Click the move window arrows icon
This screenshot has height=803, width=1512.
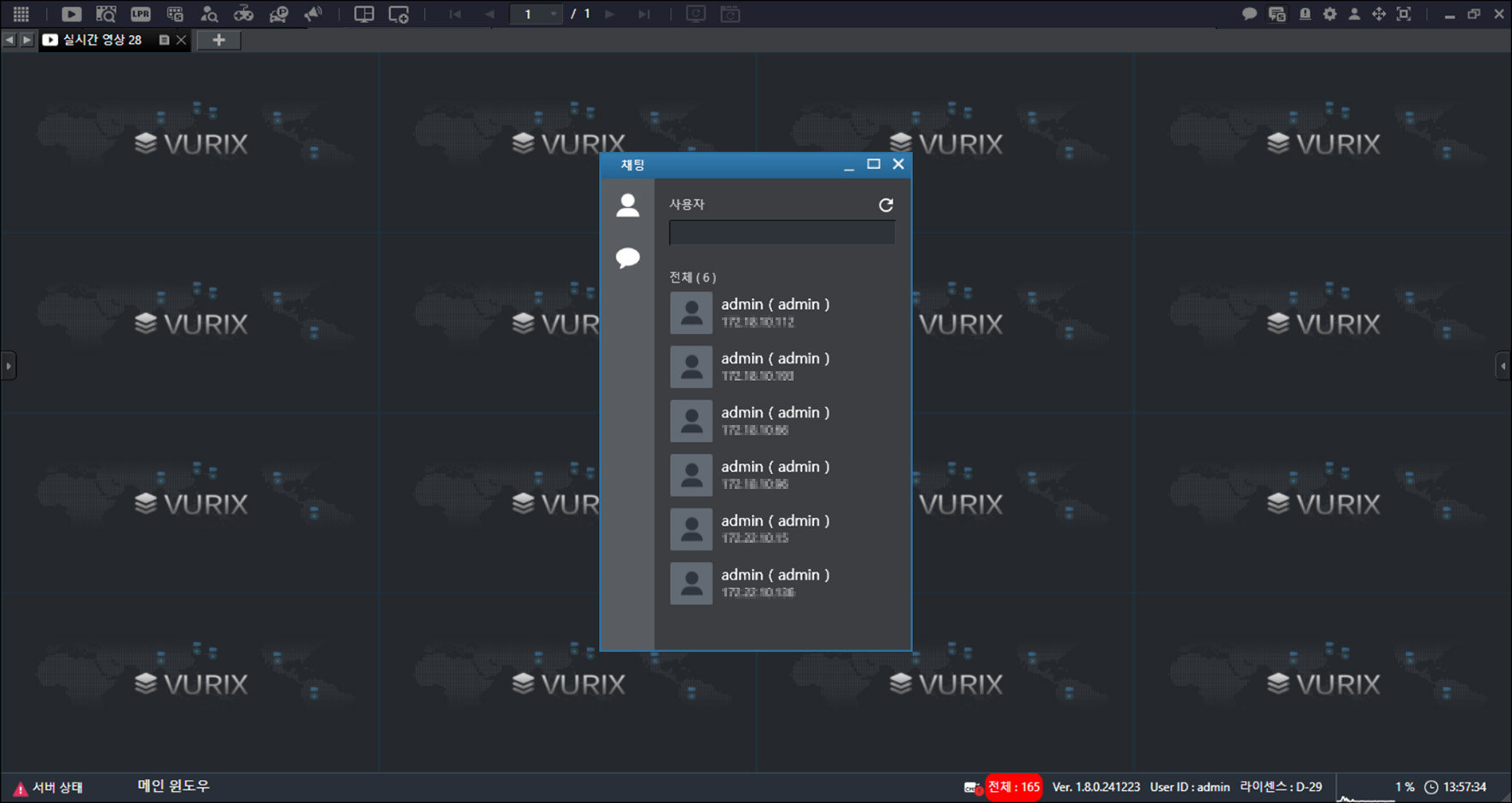[1379, 14]
